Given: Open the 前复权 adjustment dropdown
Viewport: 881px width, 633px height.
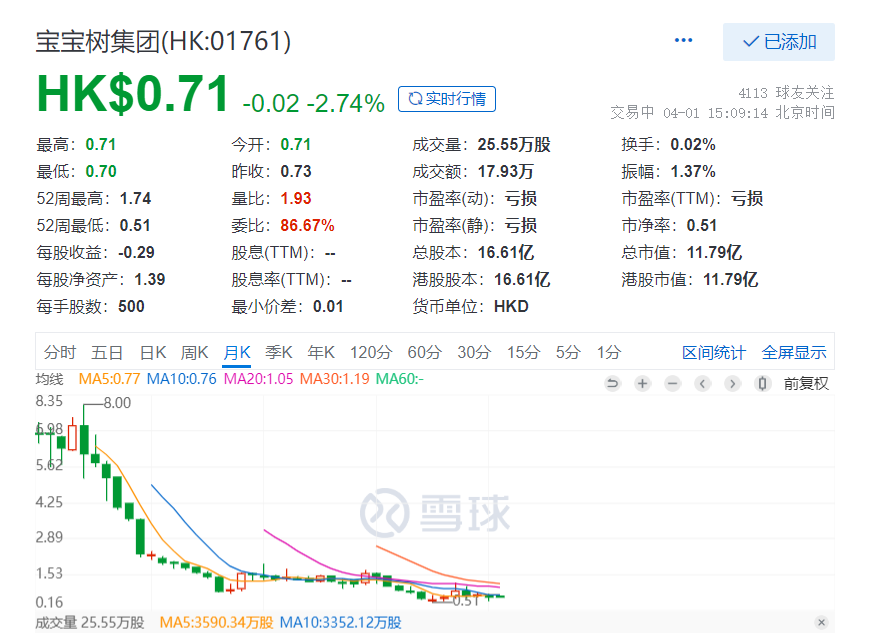Looking at the screenshot, I should 806,383.
